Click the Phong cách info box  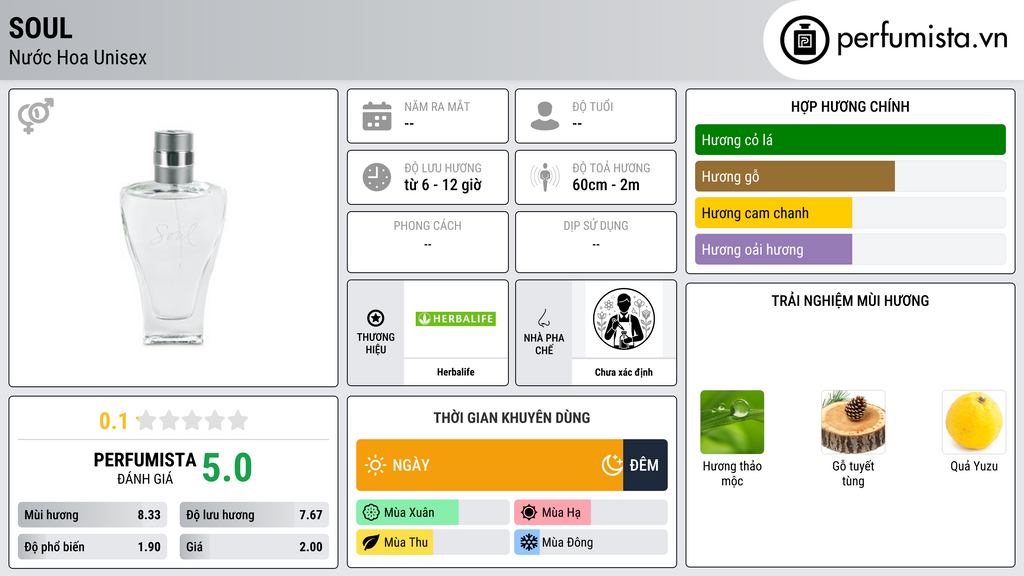(428, 242)
